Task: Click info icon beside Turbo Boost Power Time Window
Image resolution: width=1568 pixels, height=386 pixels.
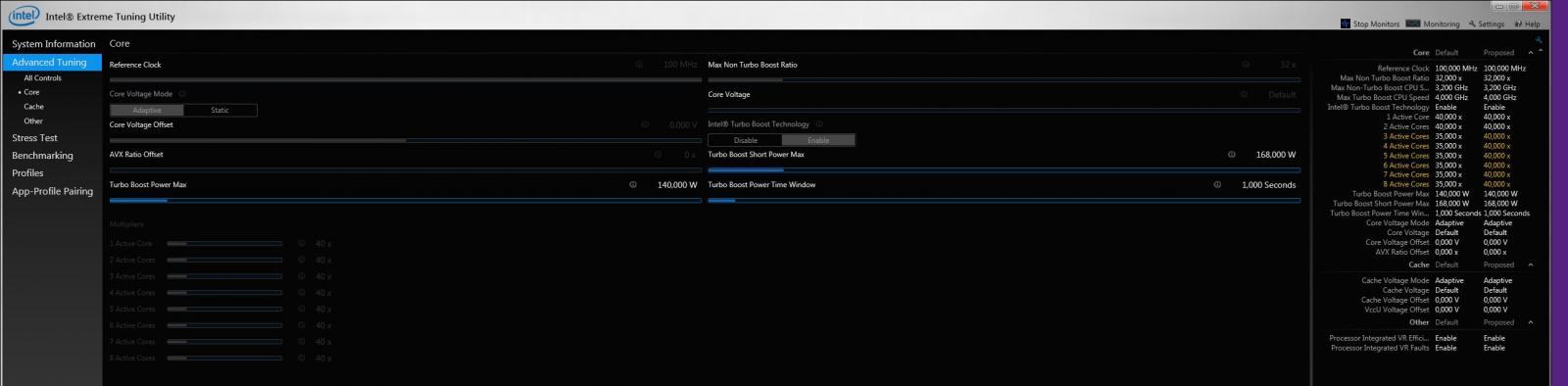Action: [1217, 184]
